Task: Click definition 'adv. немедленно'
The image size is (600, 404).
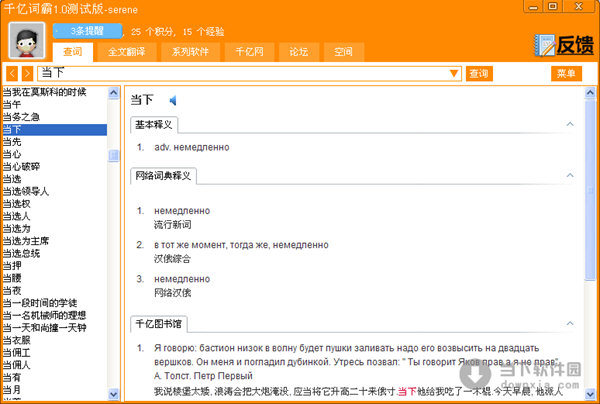Action: click(192, 147)
